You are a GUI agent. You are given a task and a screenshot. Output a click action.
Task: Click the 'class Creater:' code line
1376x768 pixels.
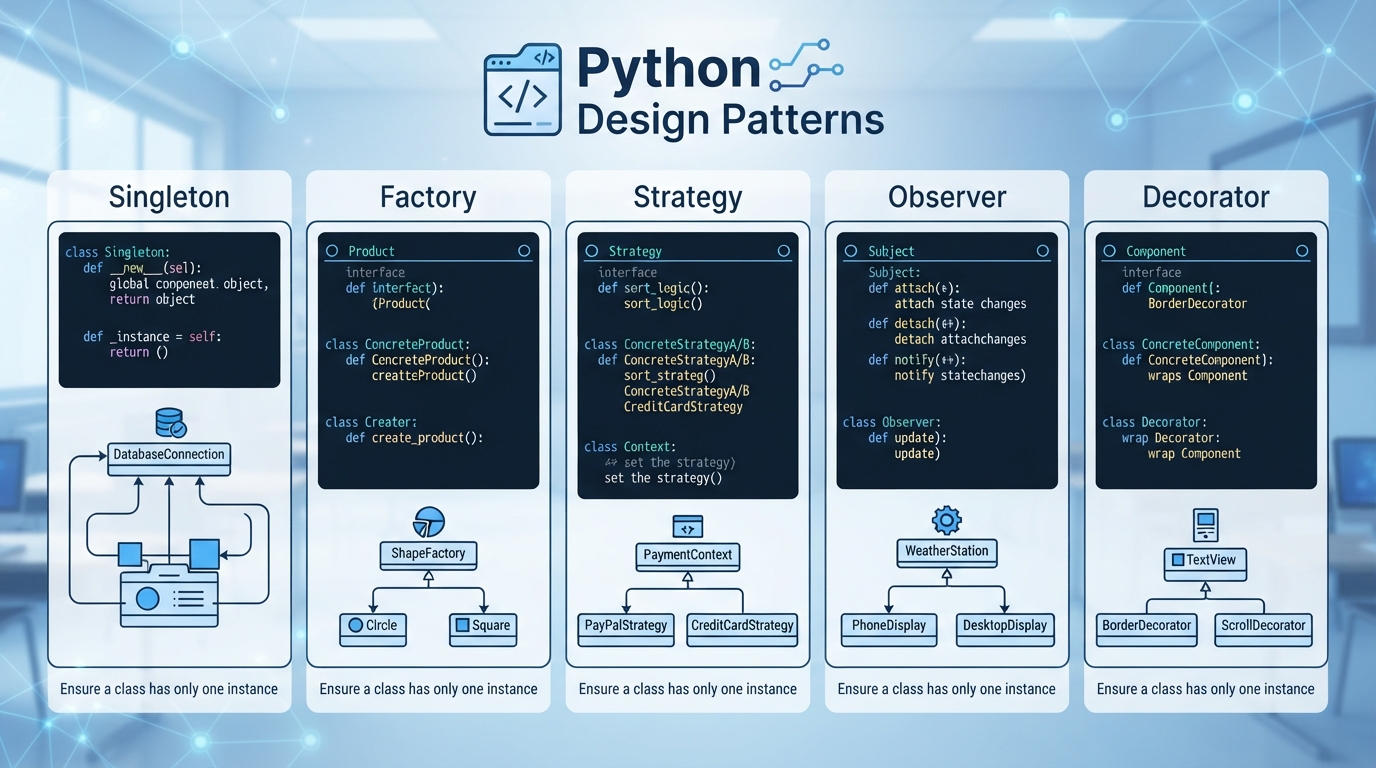(x=371, y=422)
